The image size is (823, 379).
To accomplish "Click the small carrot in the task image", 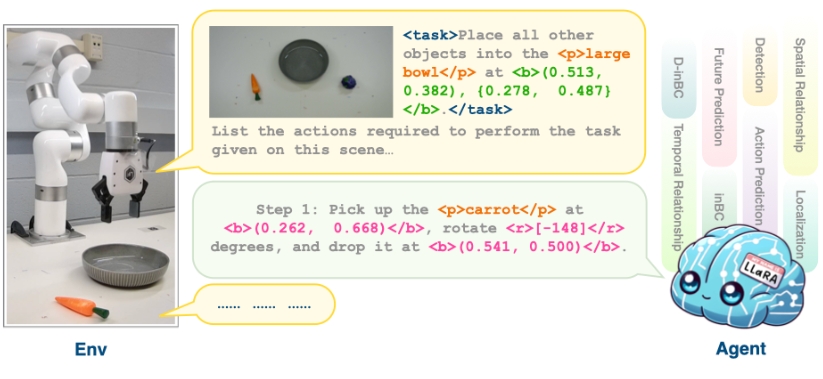I will (x=255, y=87).
